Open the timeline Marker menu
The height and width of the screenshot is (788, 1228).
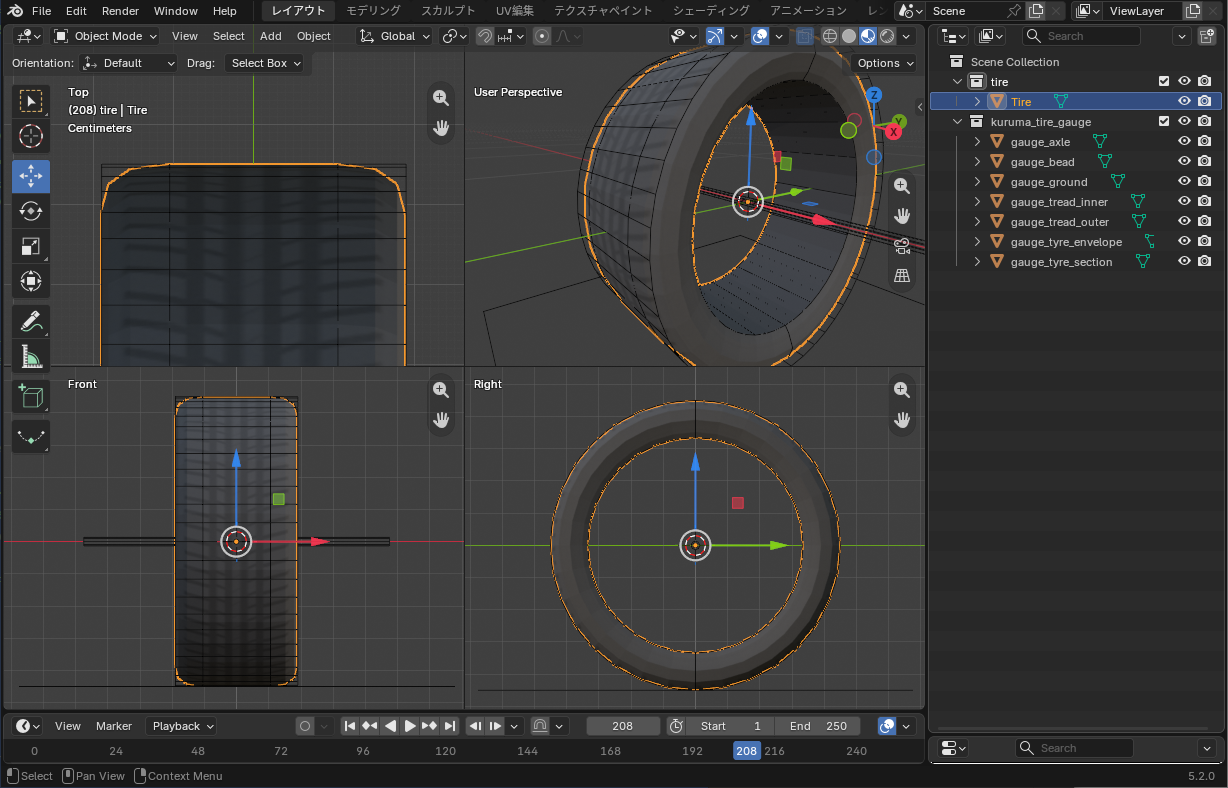[x=114, y=726]
